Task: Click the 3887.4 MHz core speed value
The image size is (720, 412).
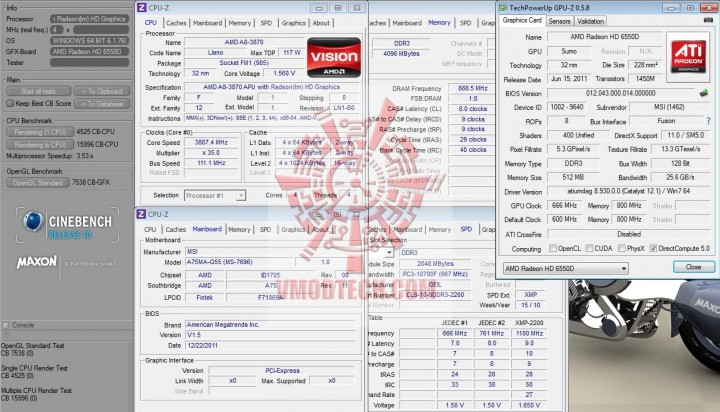Action: coord(211,142)
